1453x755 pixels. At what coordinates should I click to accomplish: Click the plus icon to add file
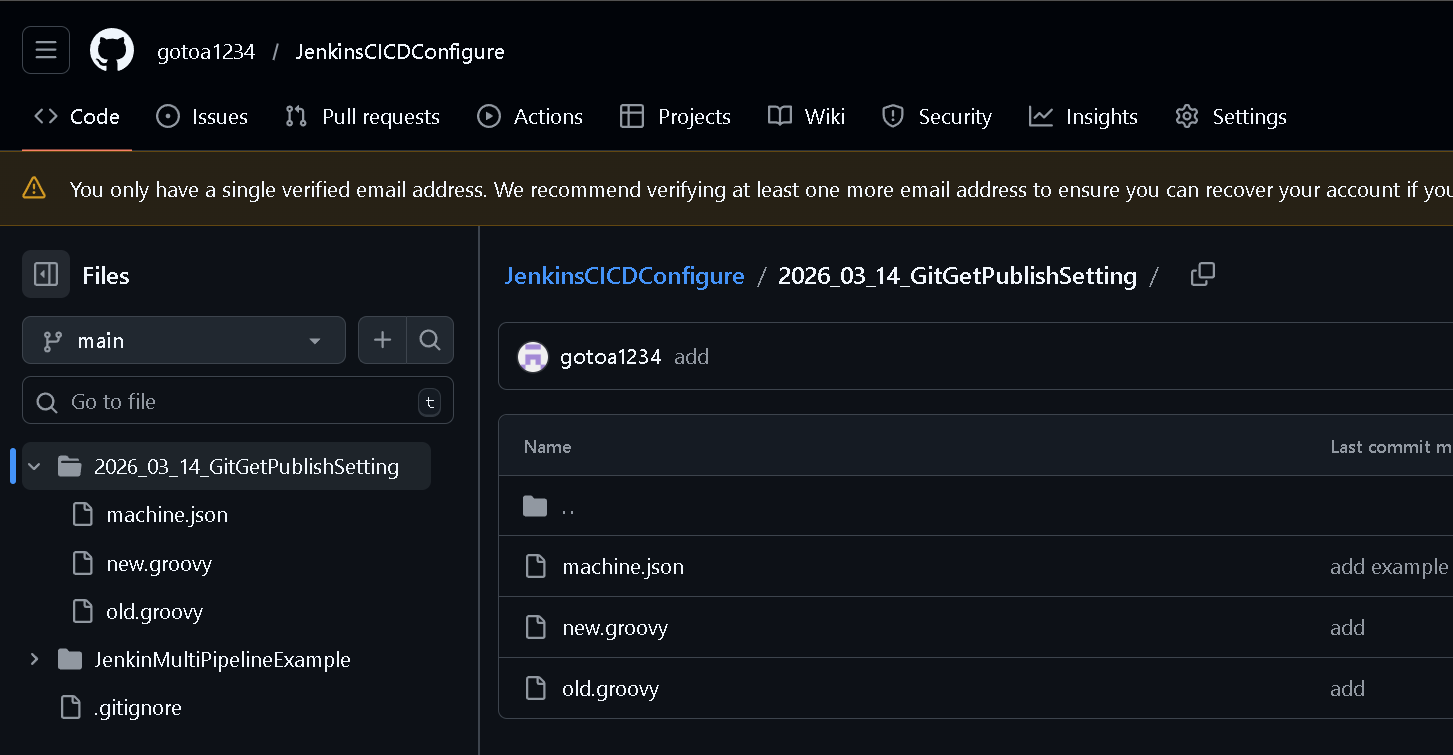[382, 341]
